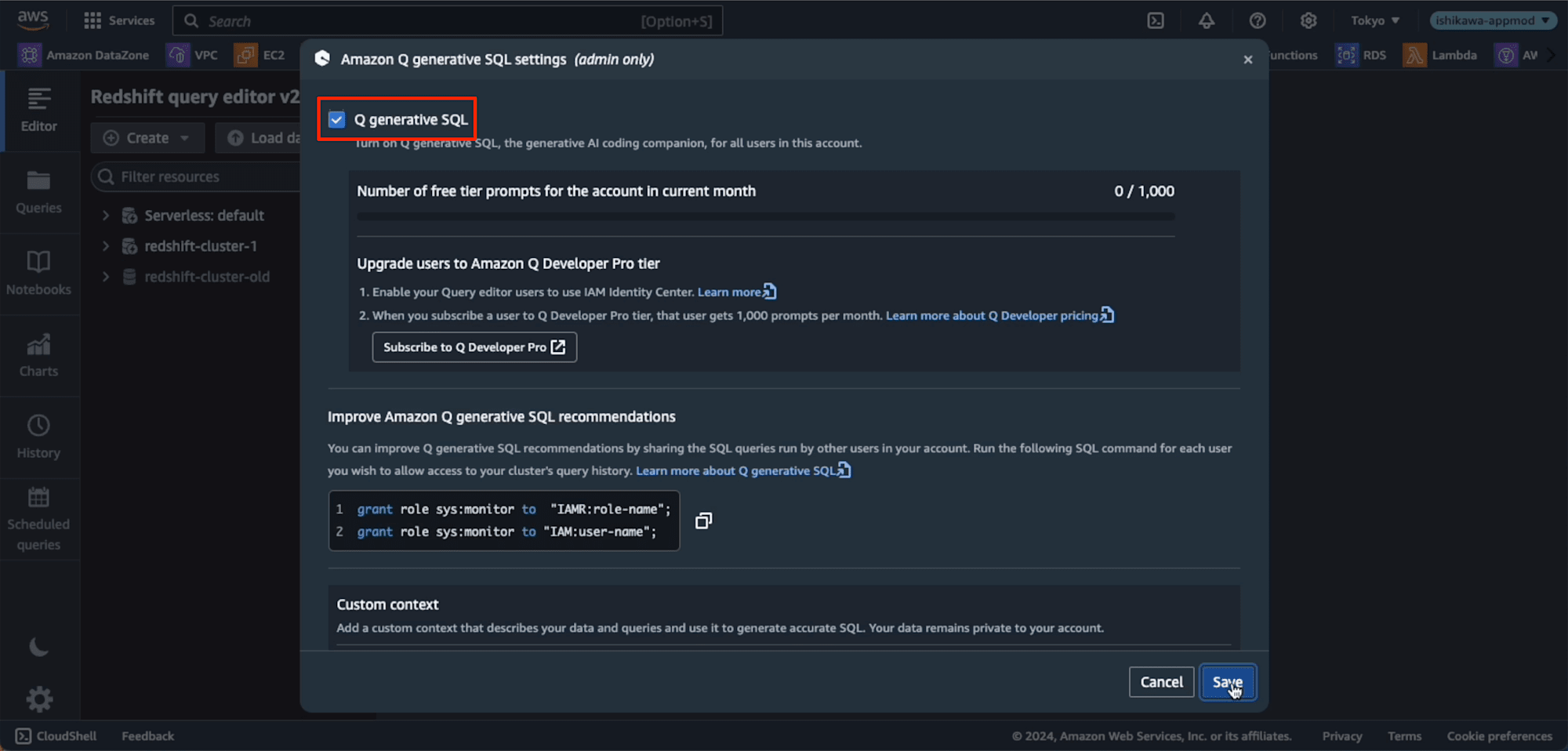The width and height of the screenshot is (1568, 751).
Task: Open Learn more about Q Developer pricing
Action: point(1000,315)
